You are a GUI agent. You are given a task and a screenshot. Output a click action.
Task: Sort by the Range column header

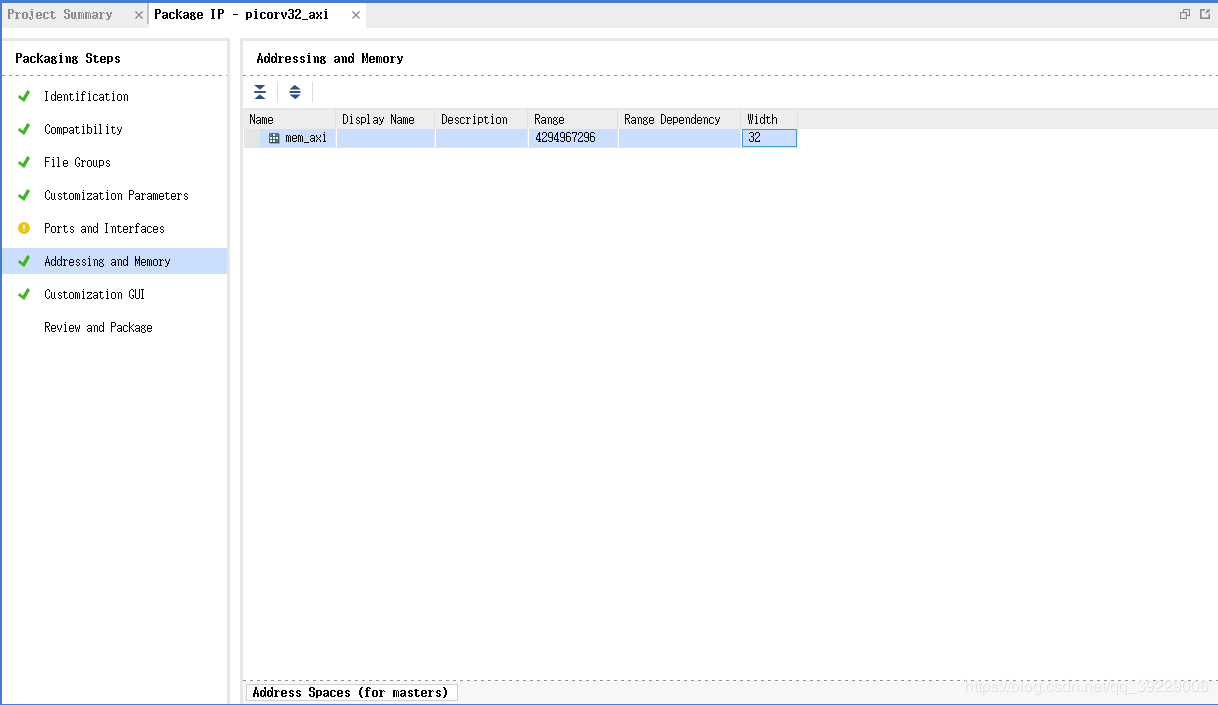(572, 119)
